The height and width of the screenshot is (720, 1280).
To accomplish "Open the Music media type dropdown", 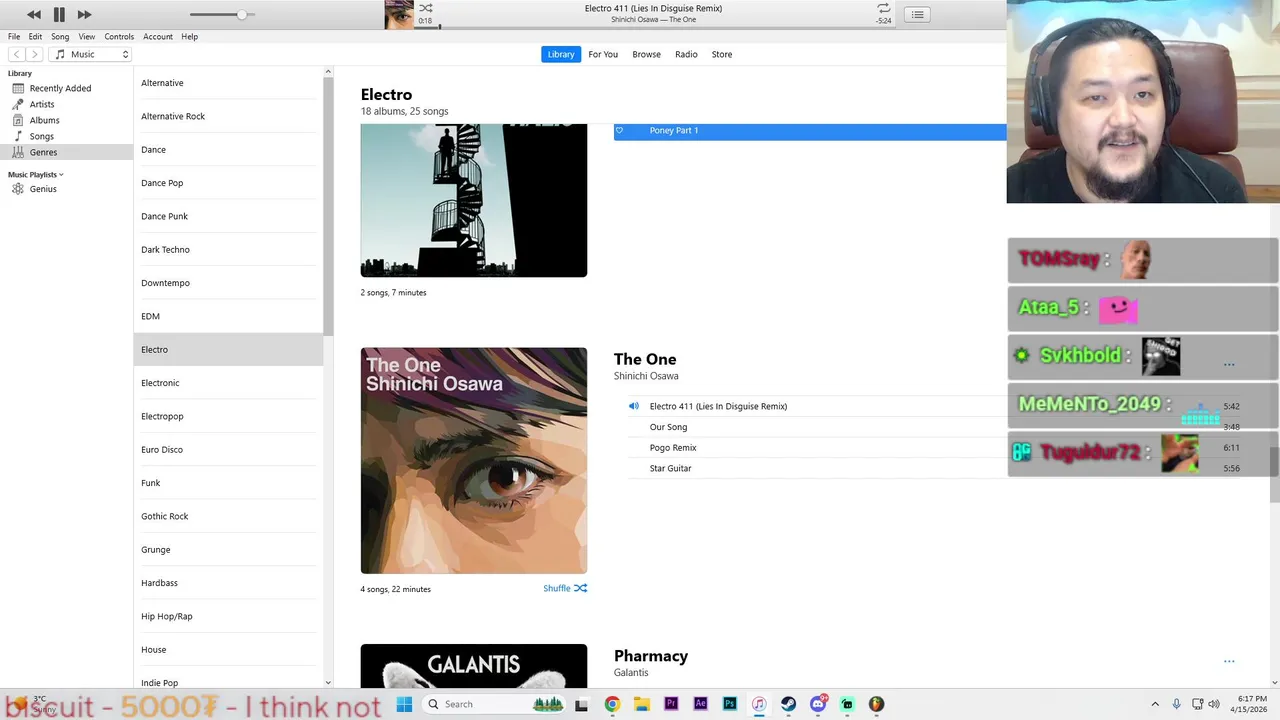I will 90,54.
